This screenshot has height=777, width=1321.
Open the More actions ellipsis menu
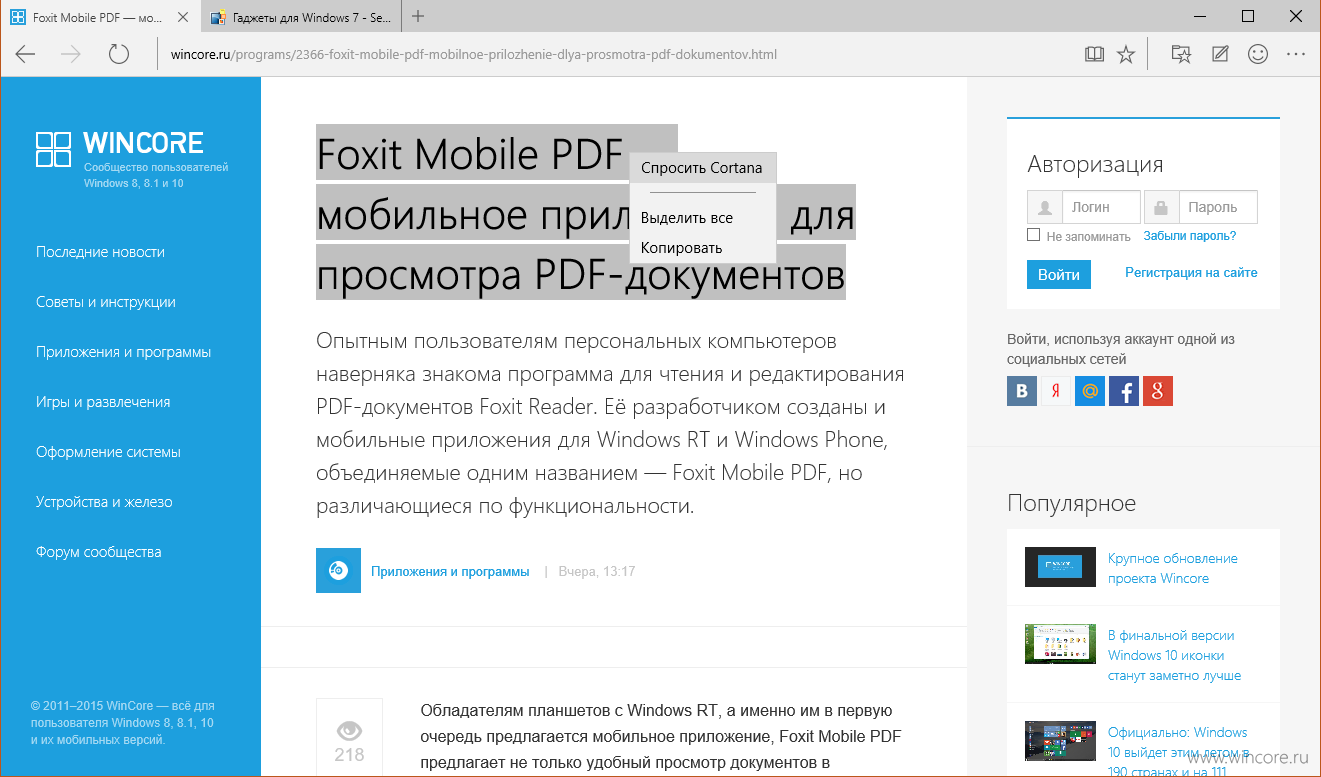[x=1296, y=54]
